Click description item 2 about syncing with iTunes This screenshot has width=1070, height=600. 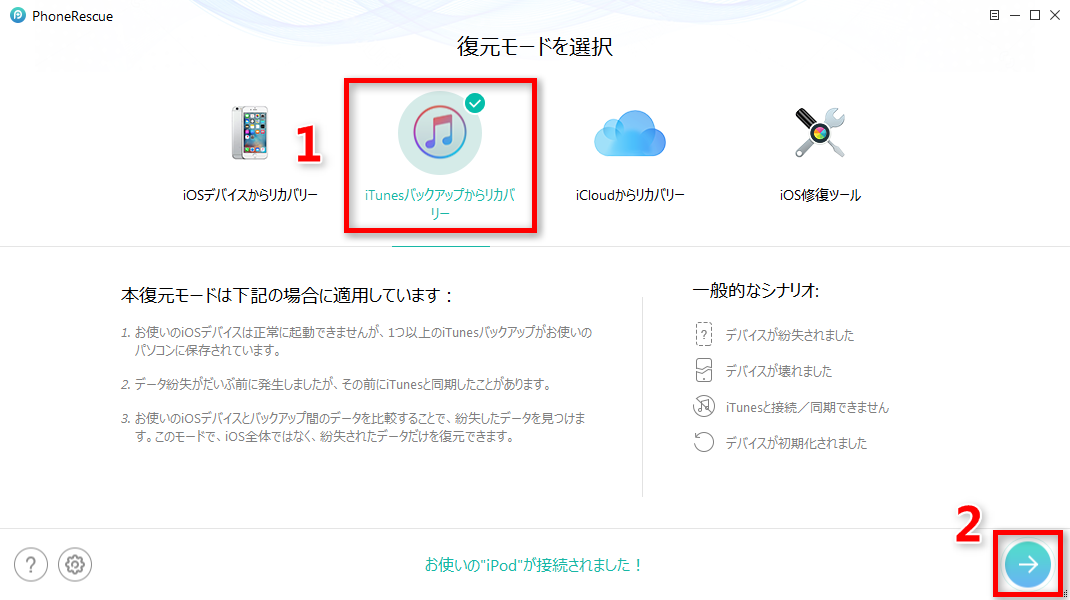[336, 385]
